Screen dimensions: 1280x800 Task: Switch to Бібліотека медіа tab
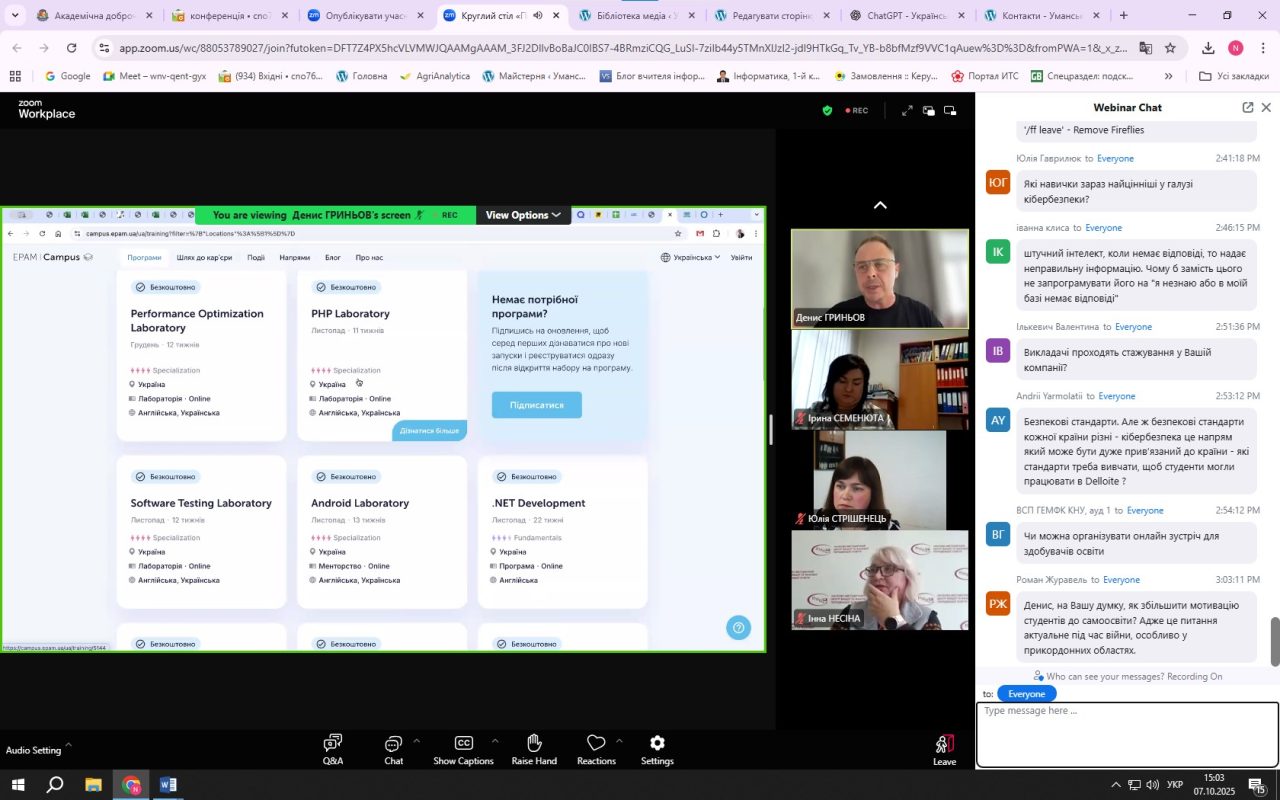tap(640, 16)
